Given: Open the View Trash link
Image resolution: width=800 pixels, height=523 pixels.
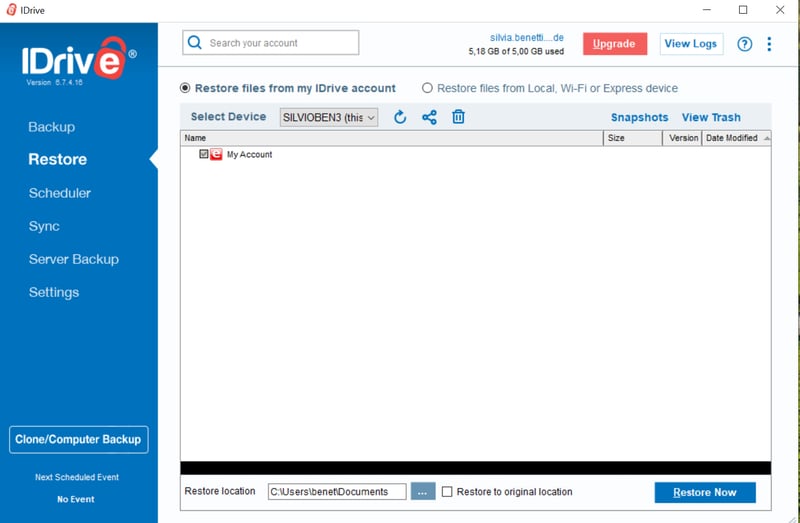Looking at the screenshot, I should [x=711, y=117].
